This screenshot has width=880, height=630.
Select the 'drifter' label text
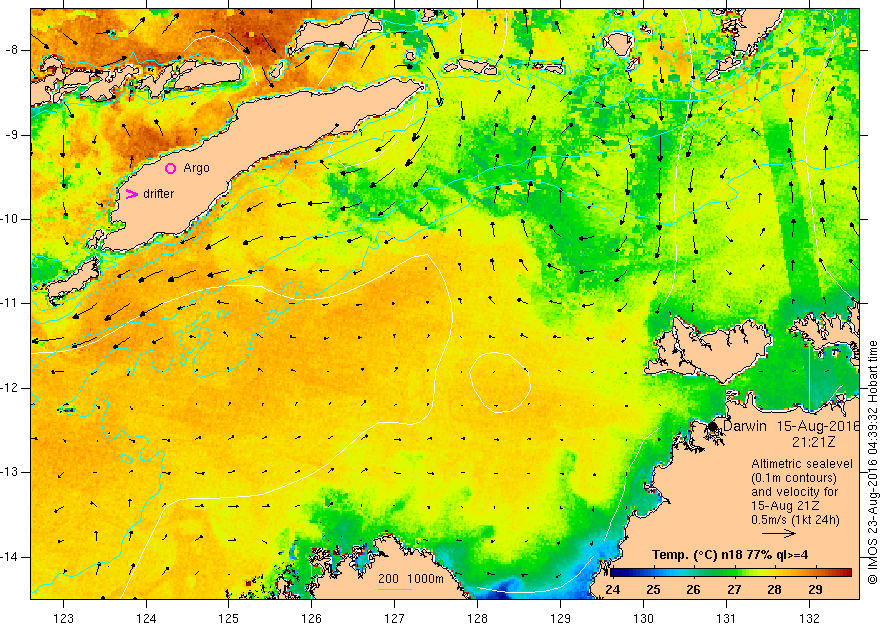coord(158,194)
